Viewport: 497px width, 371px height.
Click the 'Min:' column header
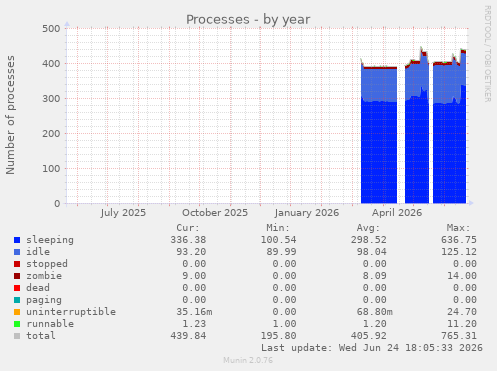click(x=278, y=228)
